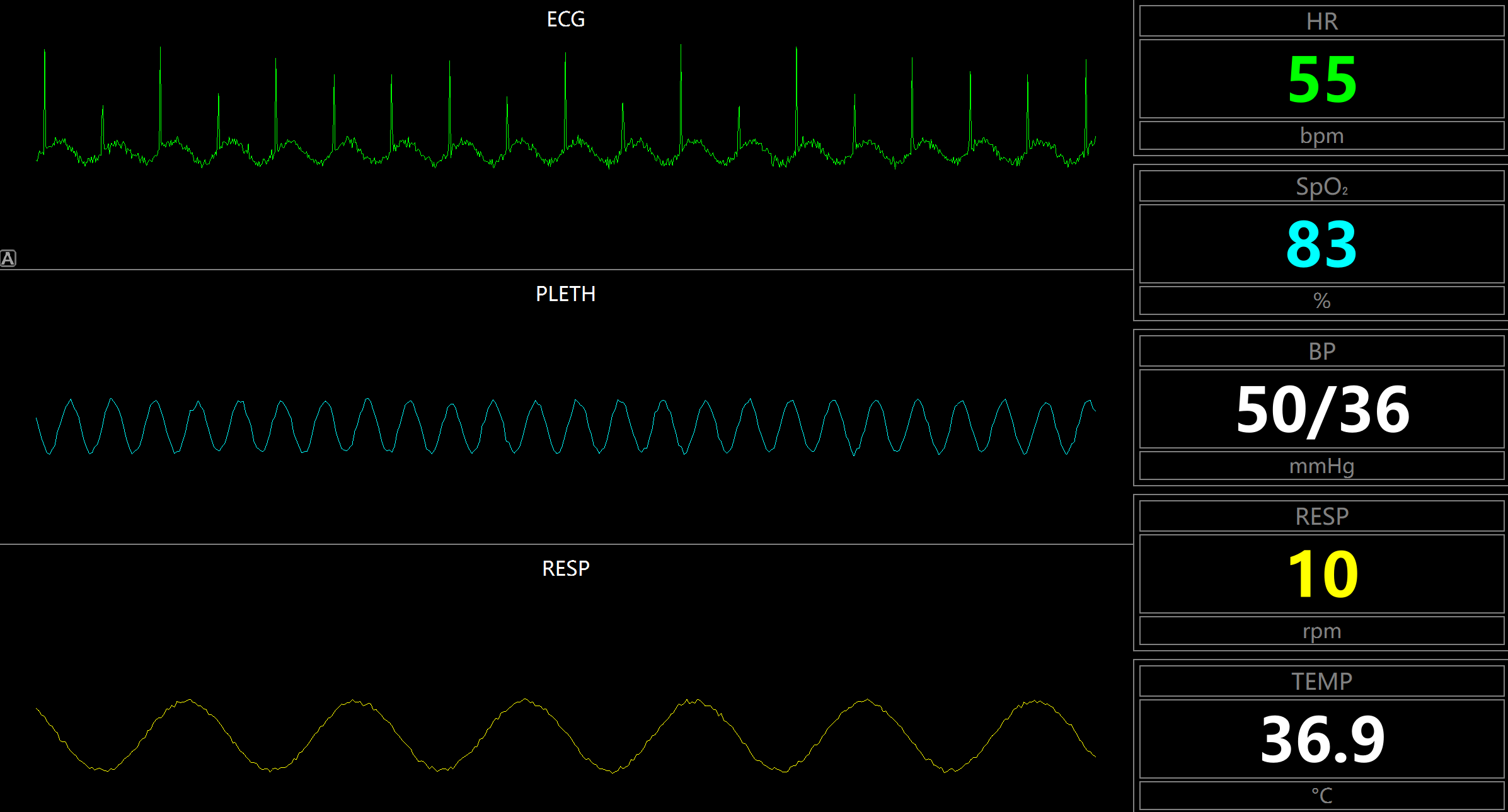Click the PLETH waveform title

[565, 294]
